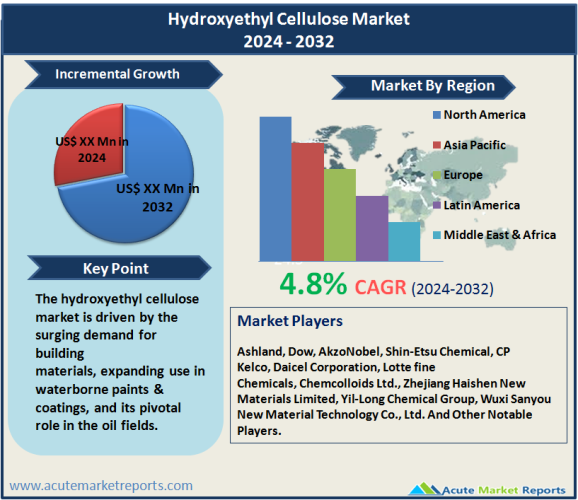
Task: Click the "New Material Technology Co." line
Action: pos(384,415)
